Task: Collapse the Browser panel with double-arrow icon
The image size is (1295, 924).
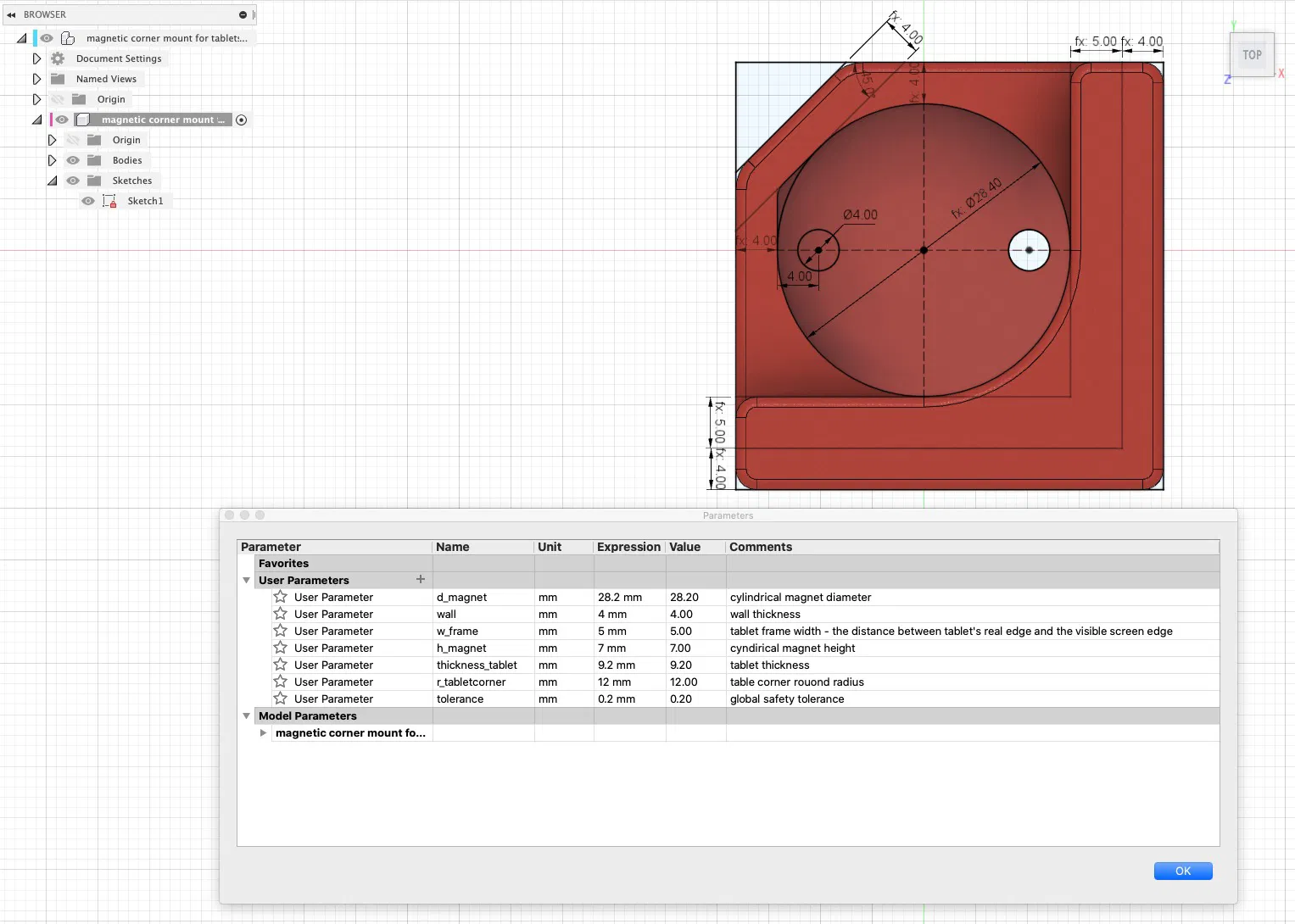Action: pyautogui.click(x=11, y=14)
